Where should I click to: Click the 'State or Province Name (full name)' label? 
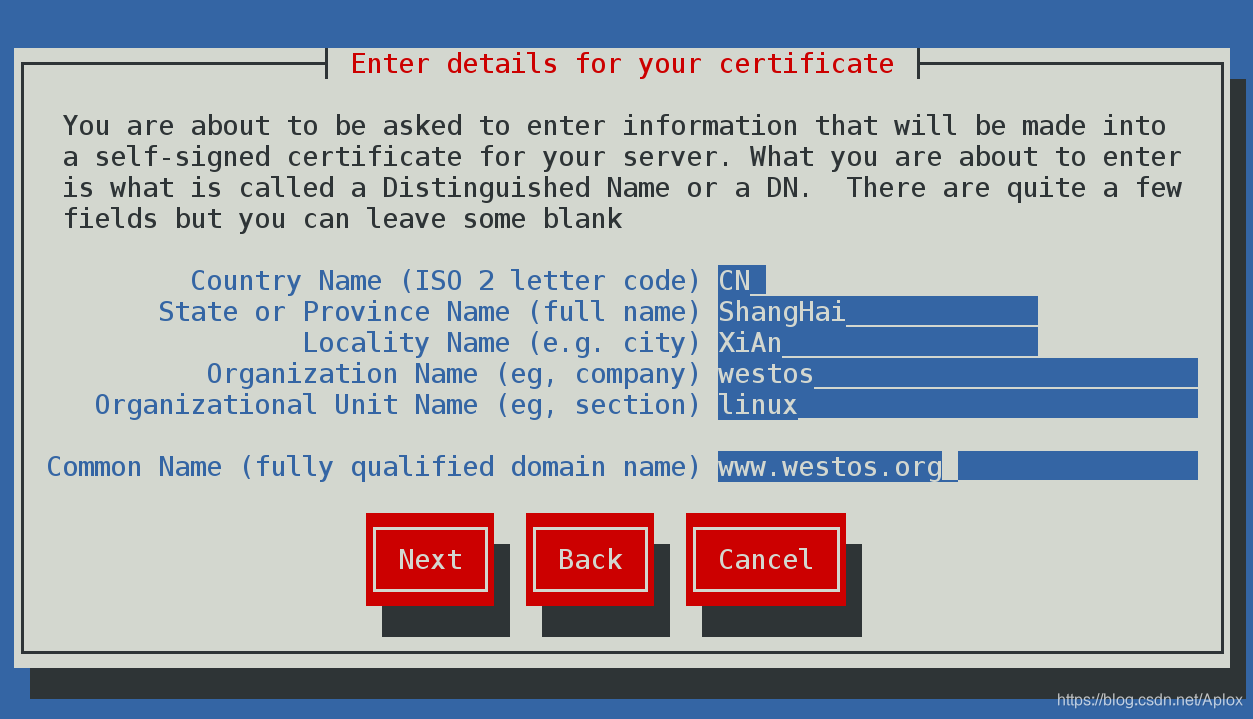(430, 312)
